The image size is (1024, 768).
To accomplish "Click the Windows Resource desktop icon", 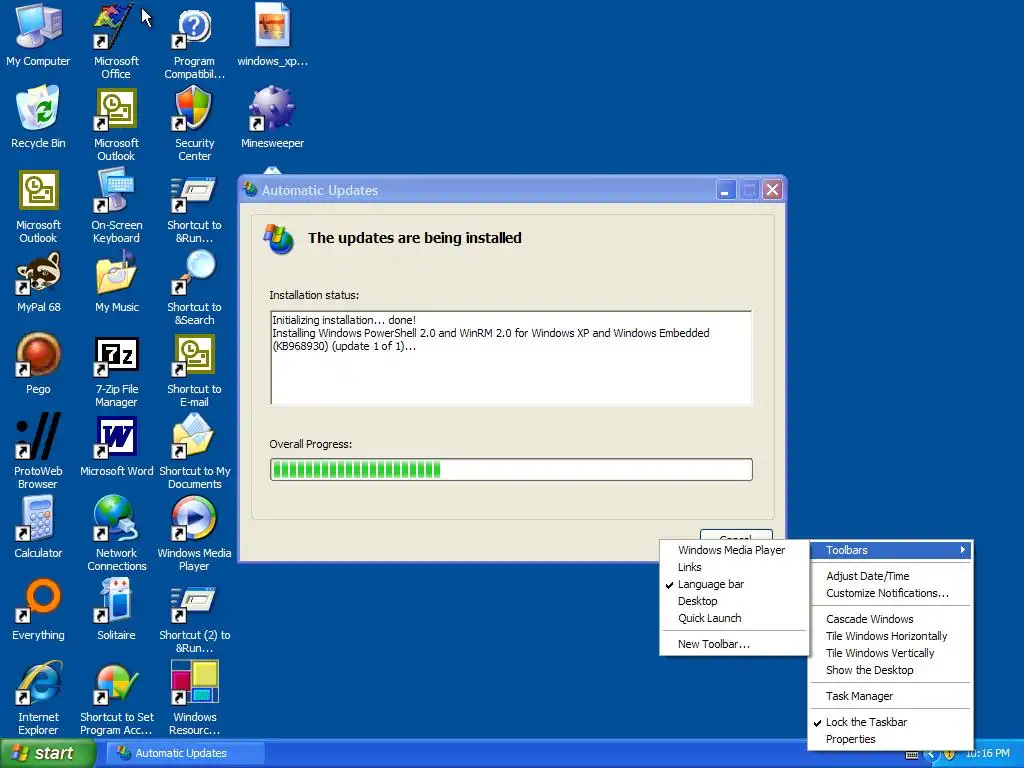I will (x=194, y=683).
